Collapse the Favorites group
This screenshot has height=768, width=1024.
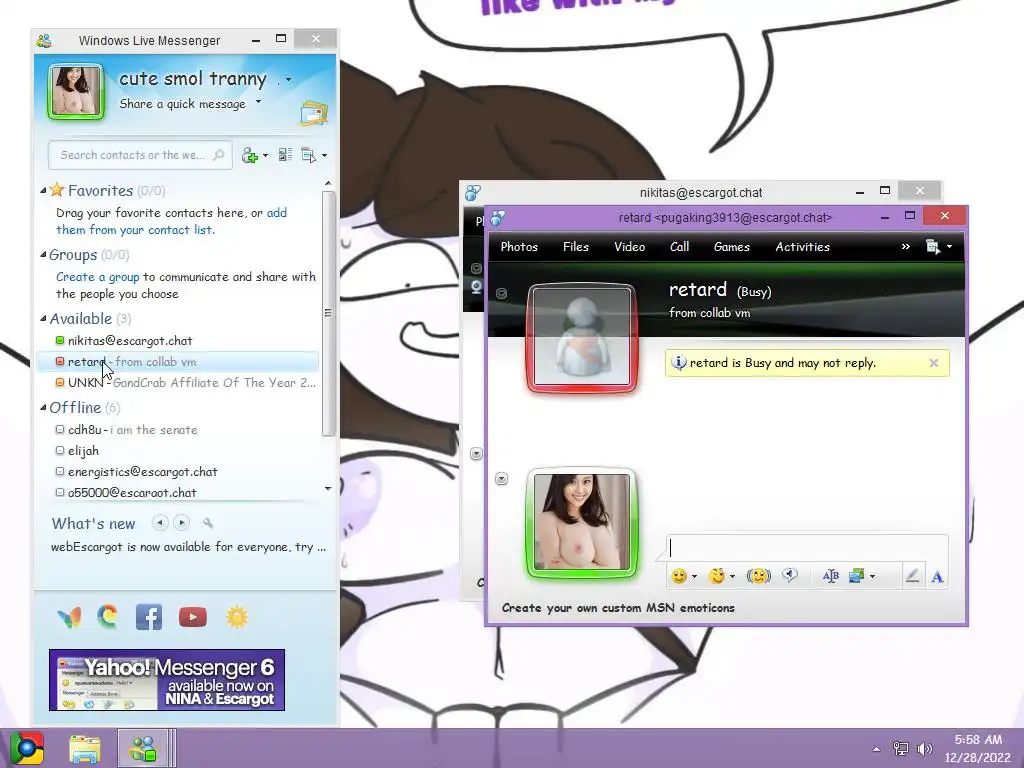(43, 191)
